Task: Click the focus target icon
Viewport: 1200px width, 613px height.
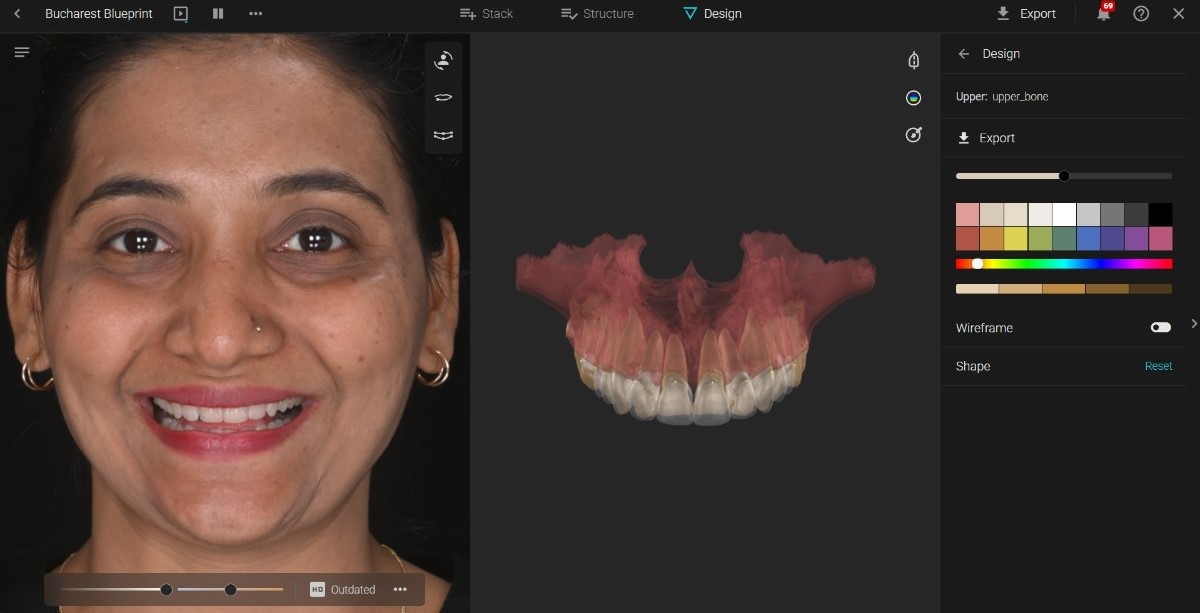Action: coord(912,134)
